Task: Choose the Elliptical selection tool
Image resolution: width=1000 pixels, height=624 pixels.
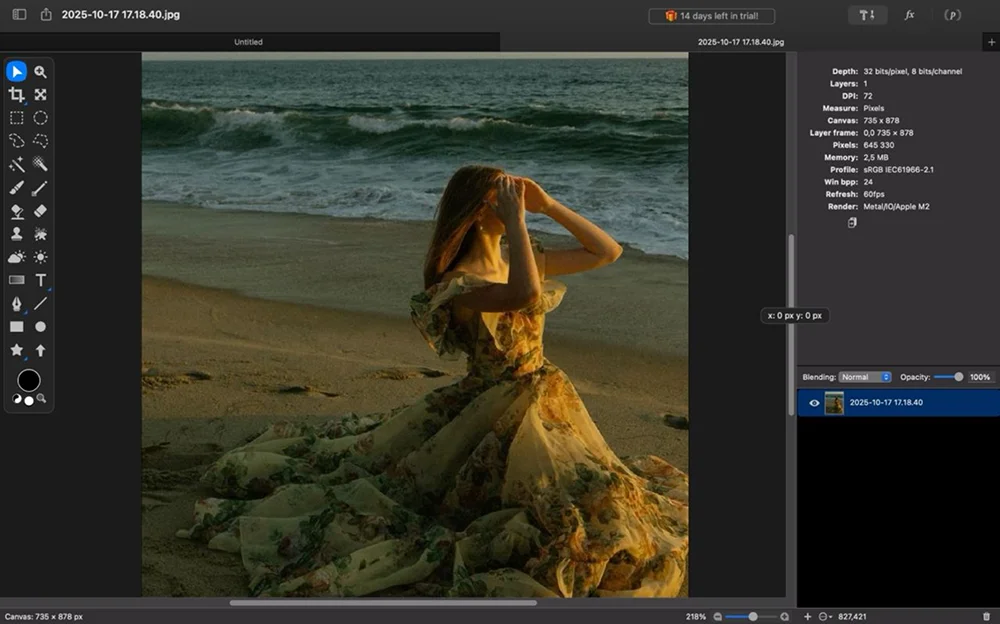Action: [x=41, y=118]
